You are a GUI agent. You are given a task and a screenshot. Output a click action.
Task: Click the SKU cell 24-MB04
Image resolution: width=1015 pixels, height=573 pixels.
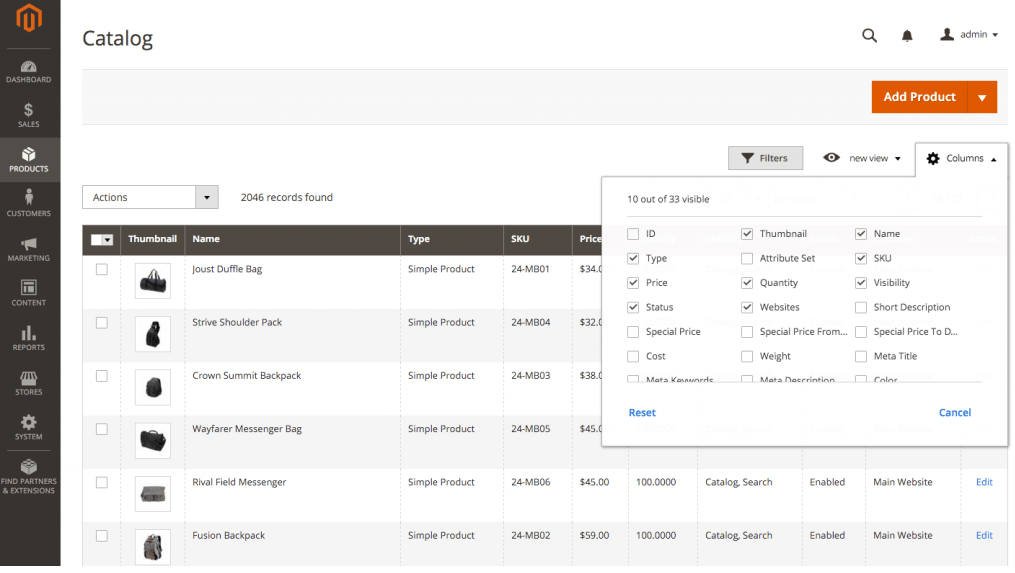(x=530, y=322)
